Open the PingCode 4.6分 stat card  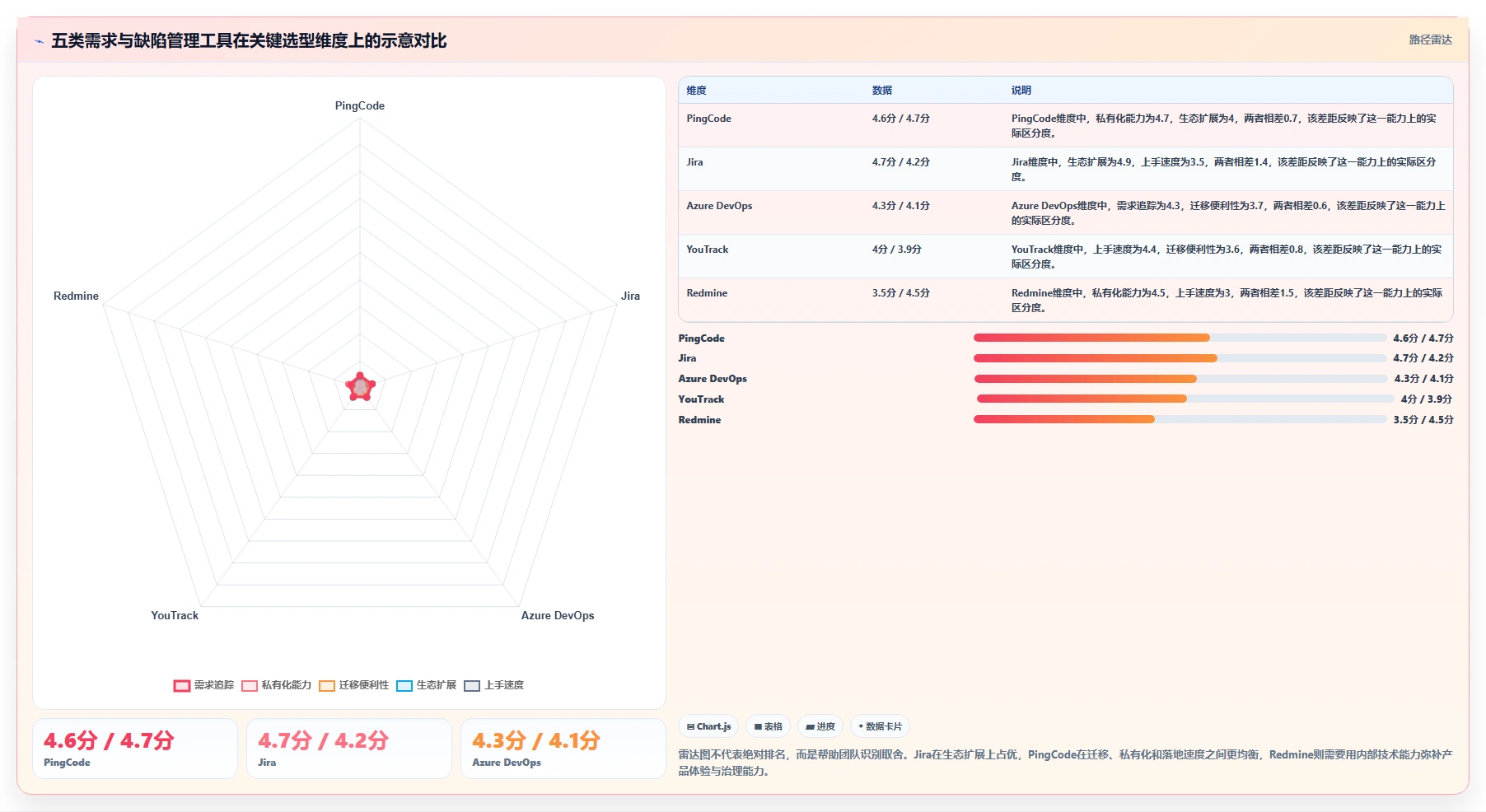point(135,749)
